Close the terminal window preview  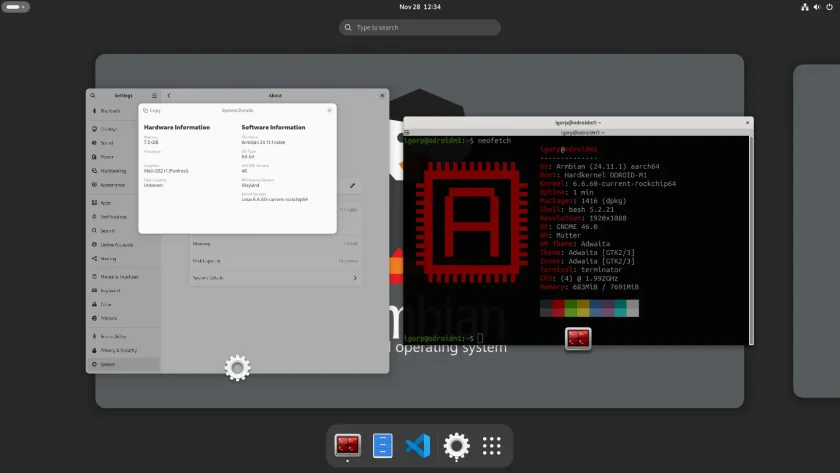click(x=747, y=123)
